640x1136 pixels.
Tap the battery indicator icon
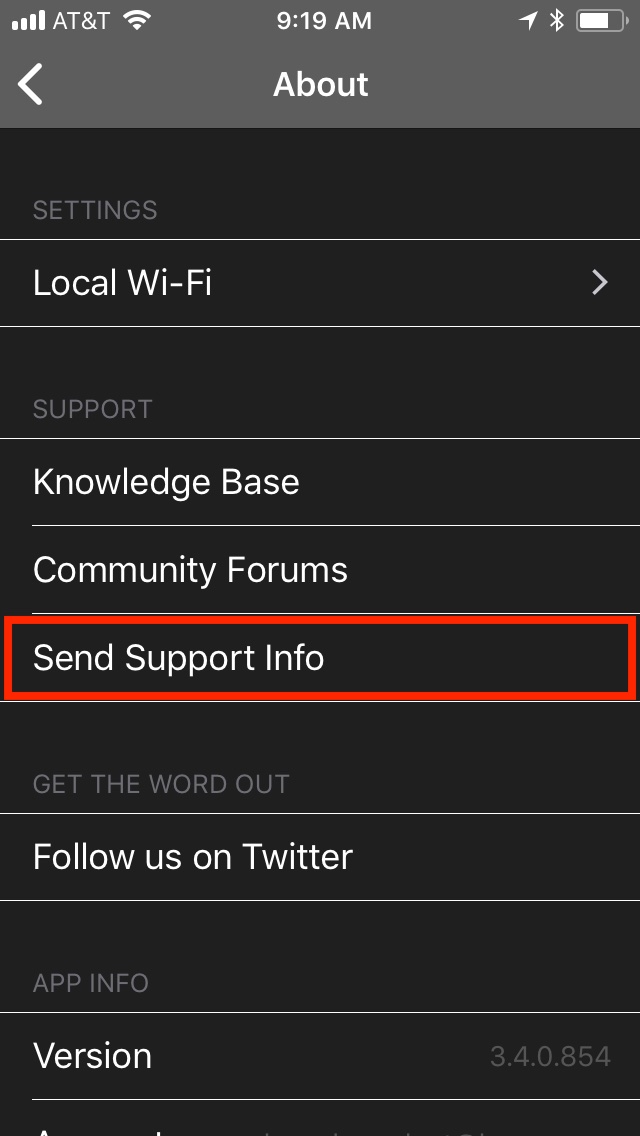pyautogui.click(x=602, y=21)
